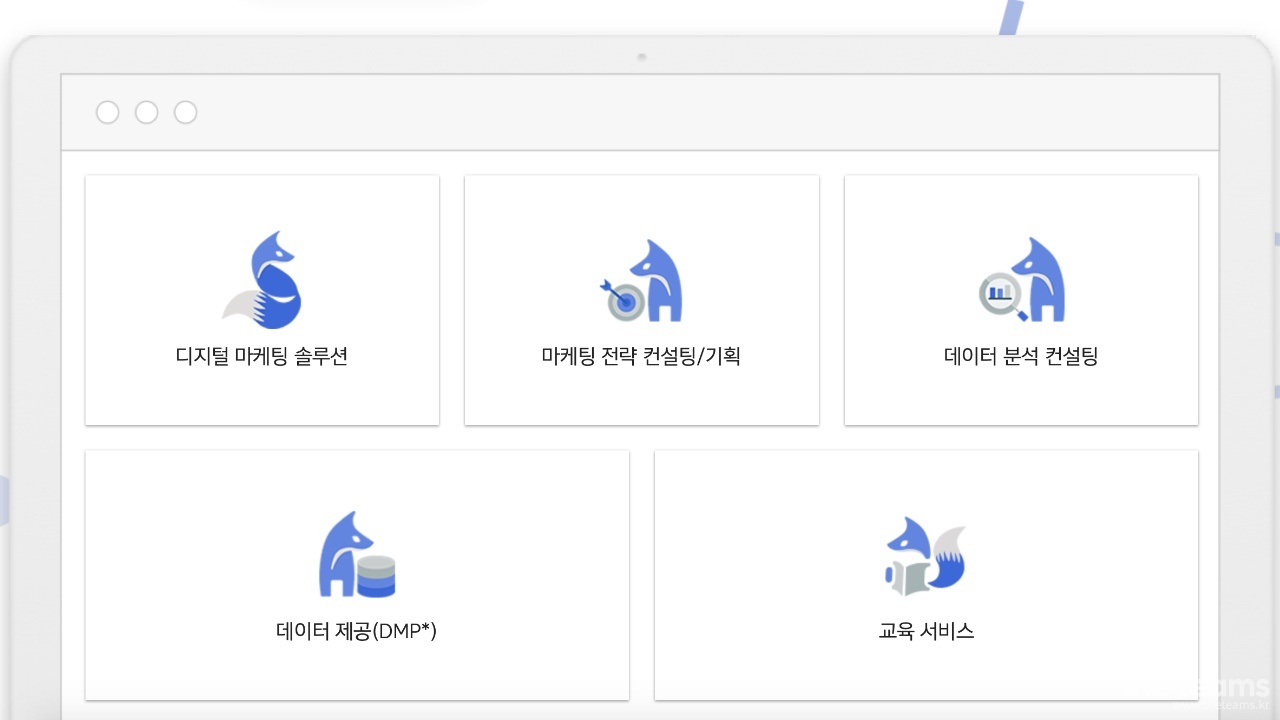Select the 마케팅 전략 컨설팅/기획 label
This screenshot has width=1280, height=720.
click(x=641, y=357)
